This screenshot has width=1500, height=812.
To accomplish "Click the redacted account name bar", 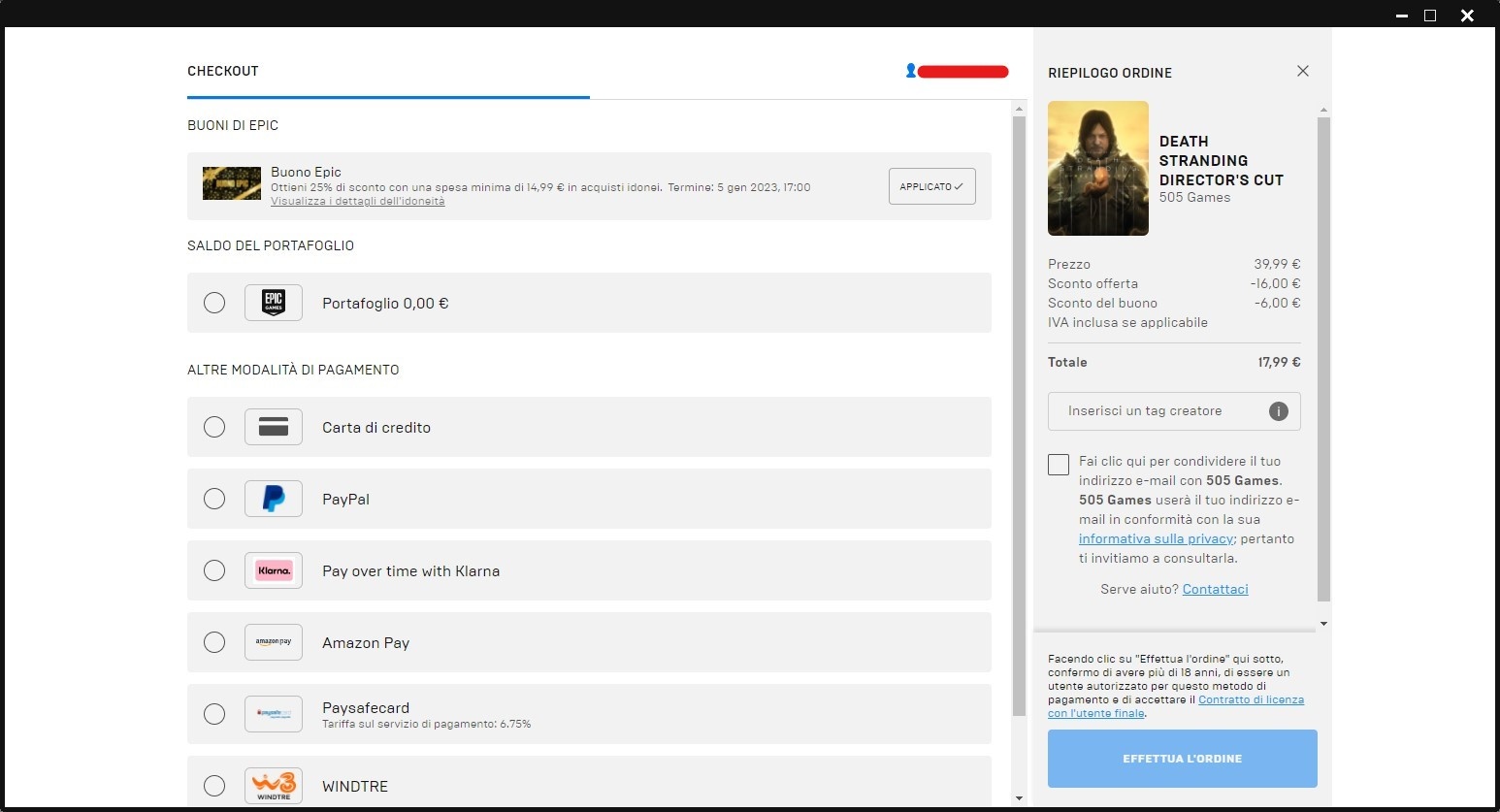I will 963,71.
